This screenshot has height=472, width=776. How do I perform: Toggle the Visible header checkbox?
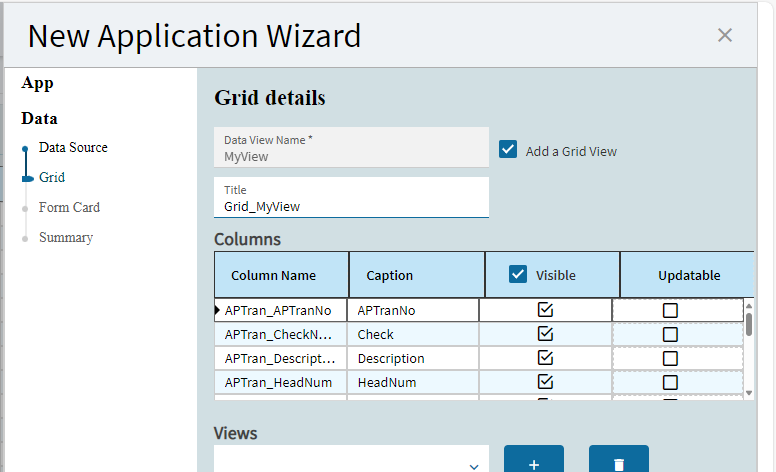[x=518, y=274]
